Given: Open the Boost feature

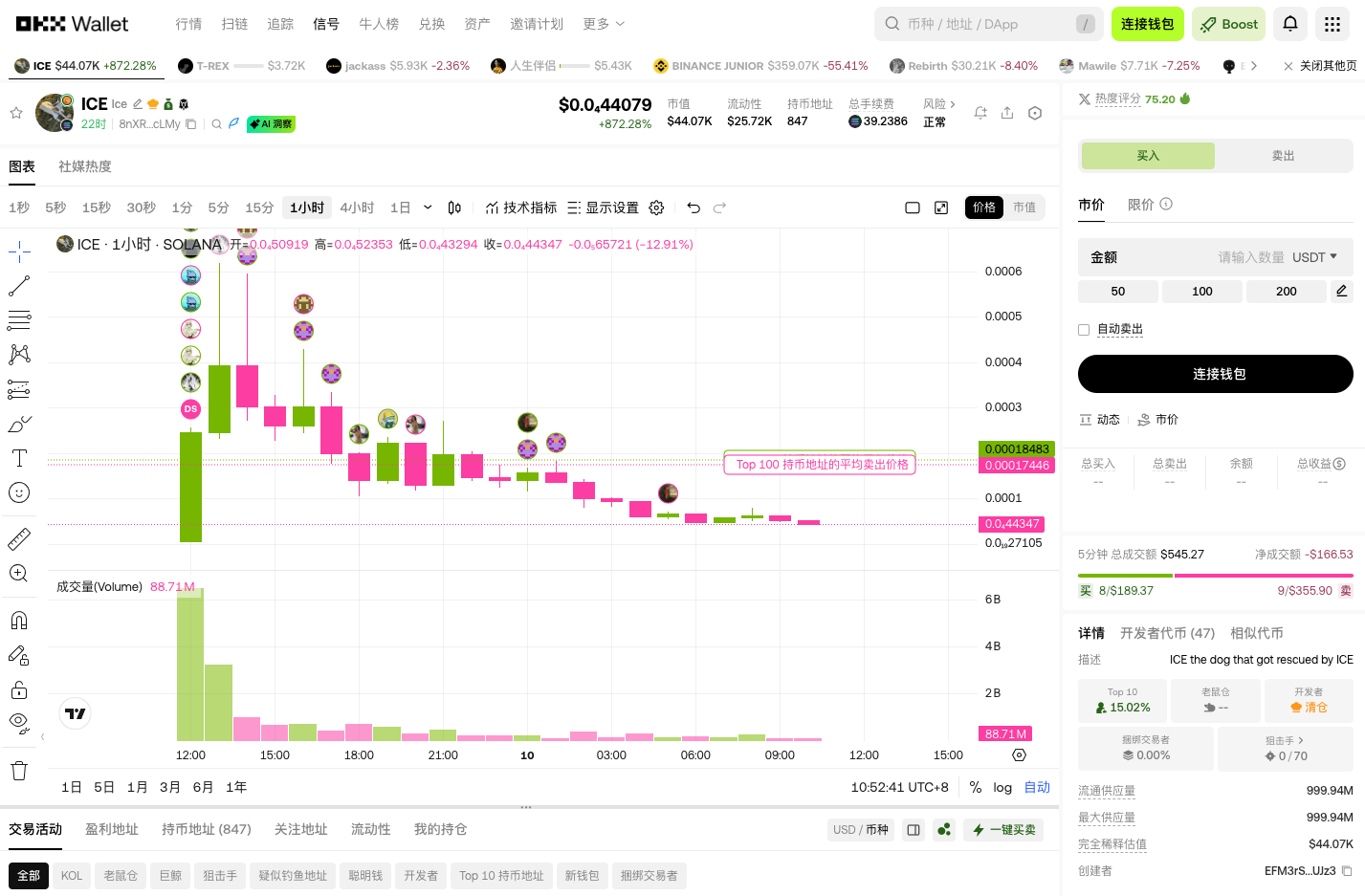Looking at the screenshot, I should pos(1228,24).
